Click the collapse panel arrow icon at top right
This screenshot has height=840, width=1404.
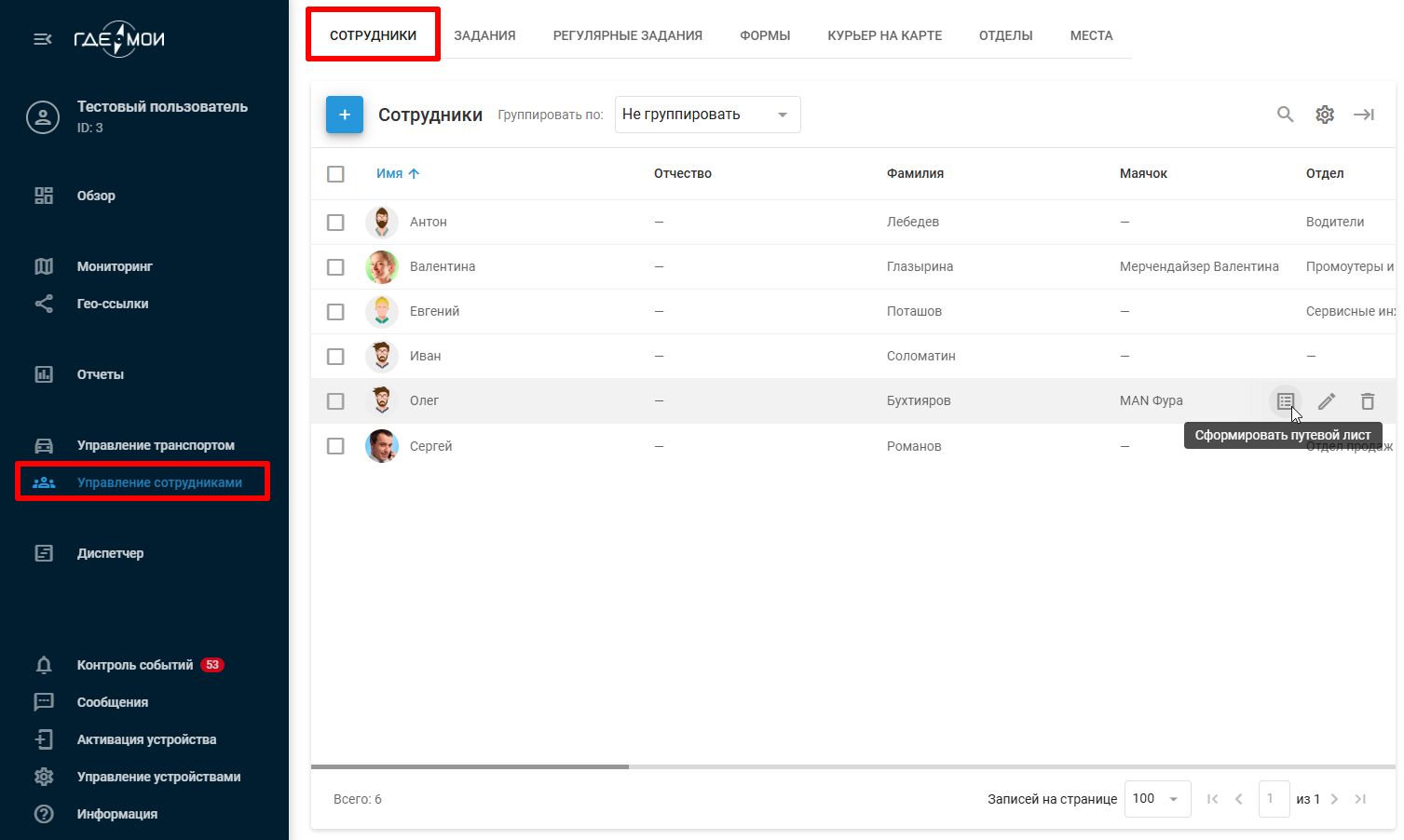point(1364,115)
